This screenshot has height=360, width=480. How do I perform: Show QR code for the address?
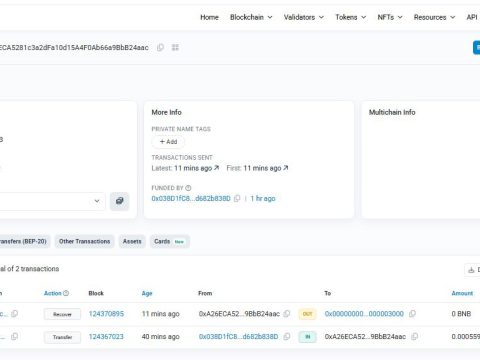(175, 47)
